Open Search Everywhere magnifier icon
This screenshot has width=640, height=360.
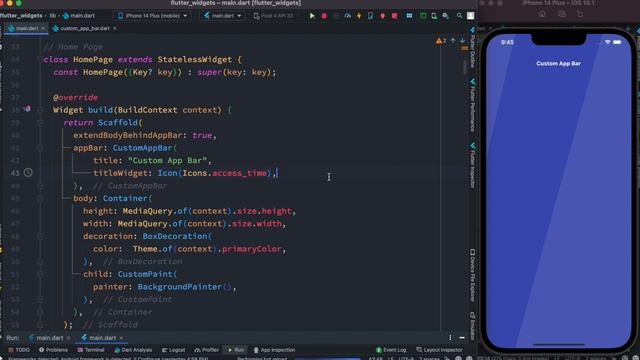[459, 16]
